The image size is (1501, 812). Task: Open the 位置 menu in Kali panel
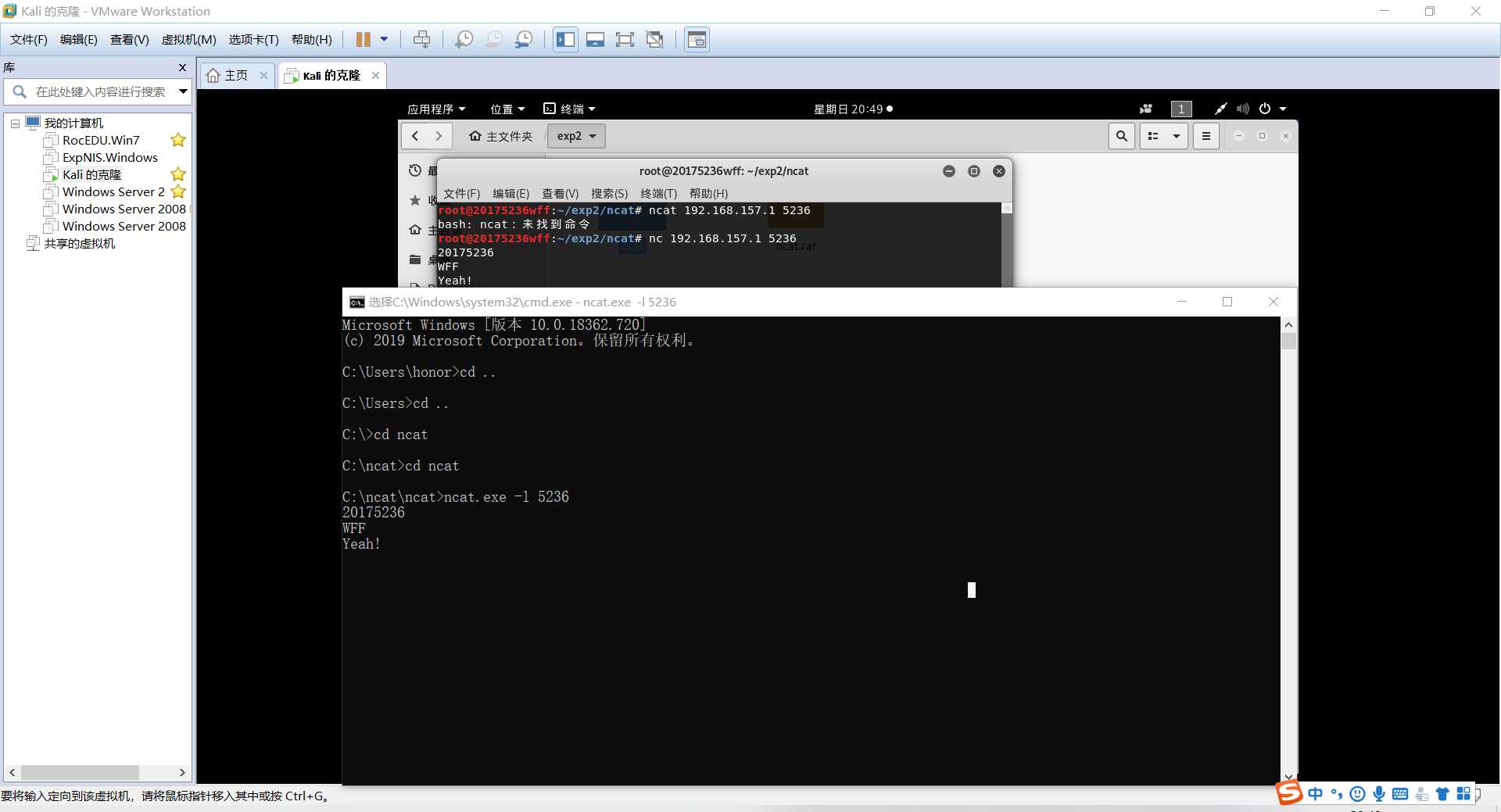[x=507, y=109]
